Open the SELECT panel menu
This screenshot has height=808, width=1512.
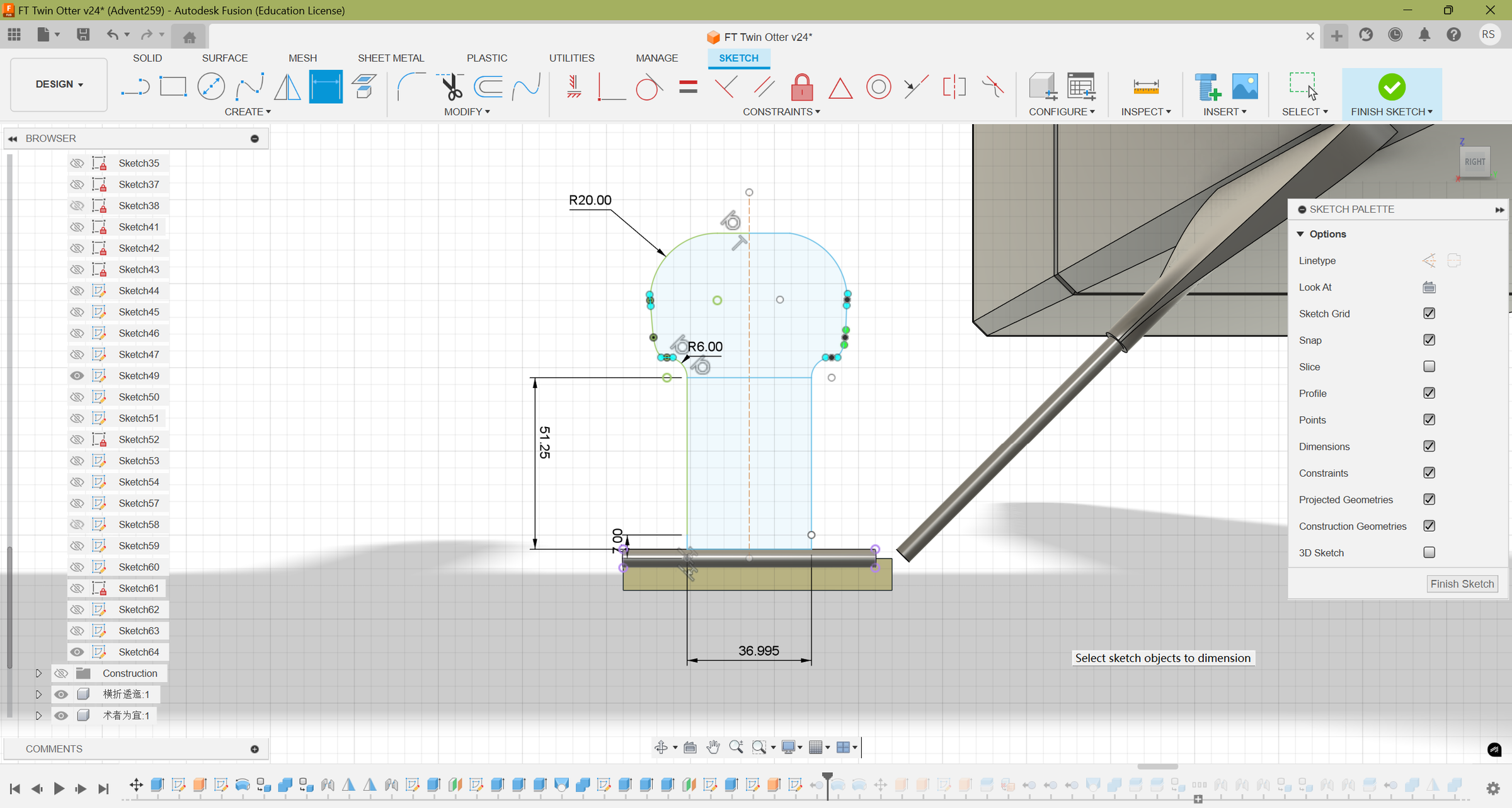1305,111
